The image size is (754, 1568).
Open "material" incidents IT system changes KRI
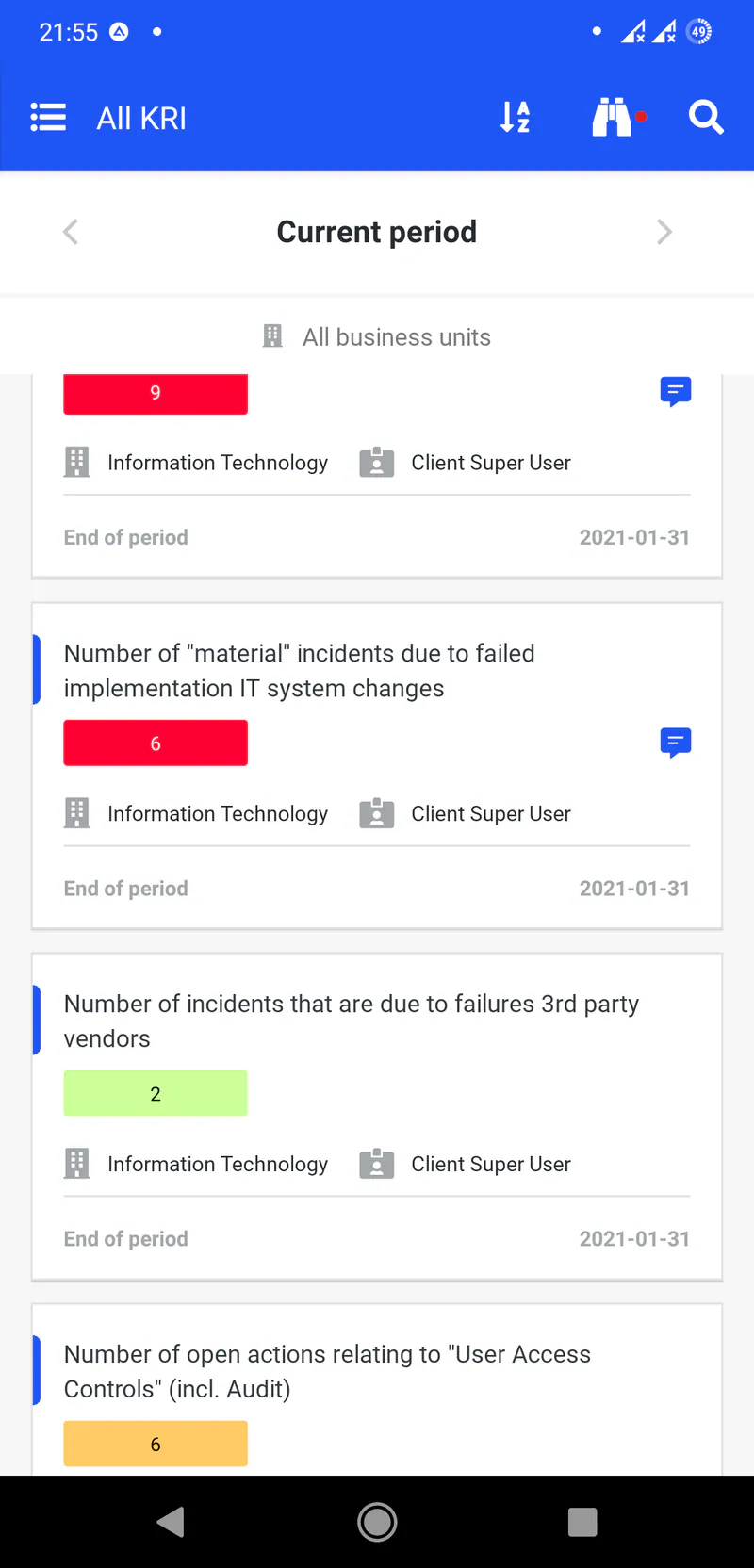(x=300, y=671)
